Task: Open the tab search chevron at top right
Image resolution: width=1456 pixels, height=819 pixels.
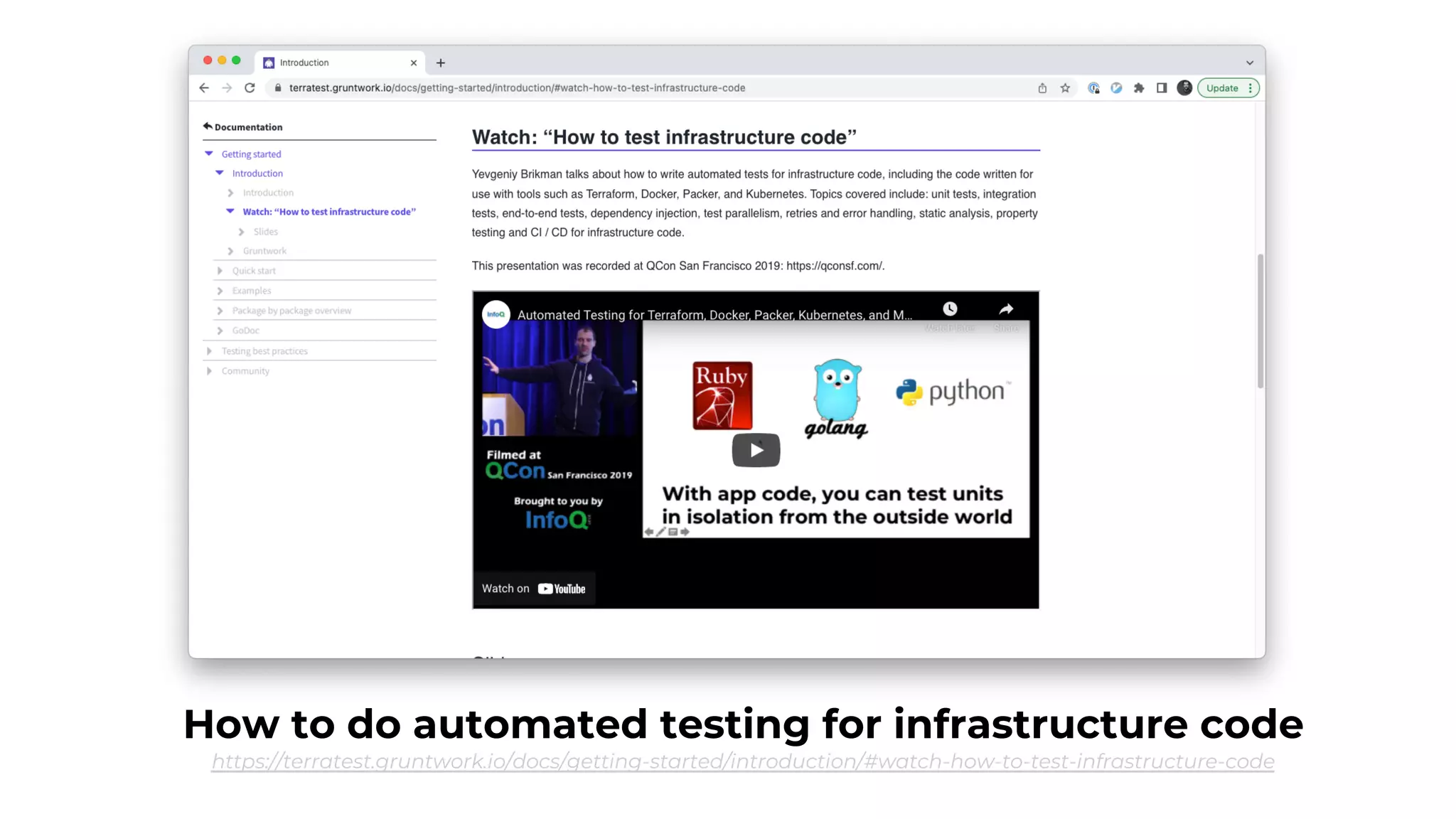Action: (x=1250, y=63)
